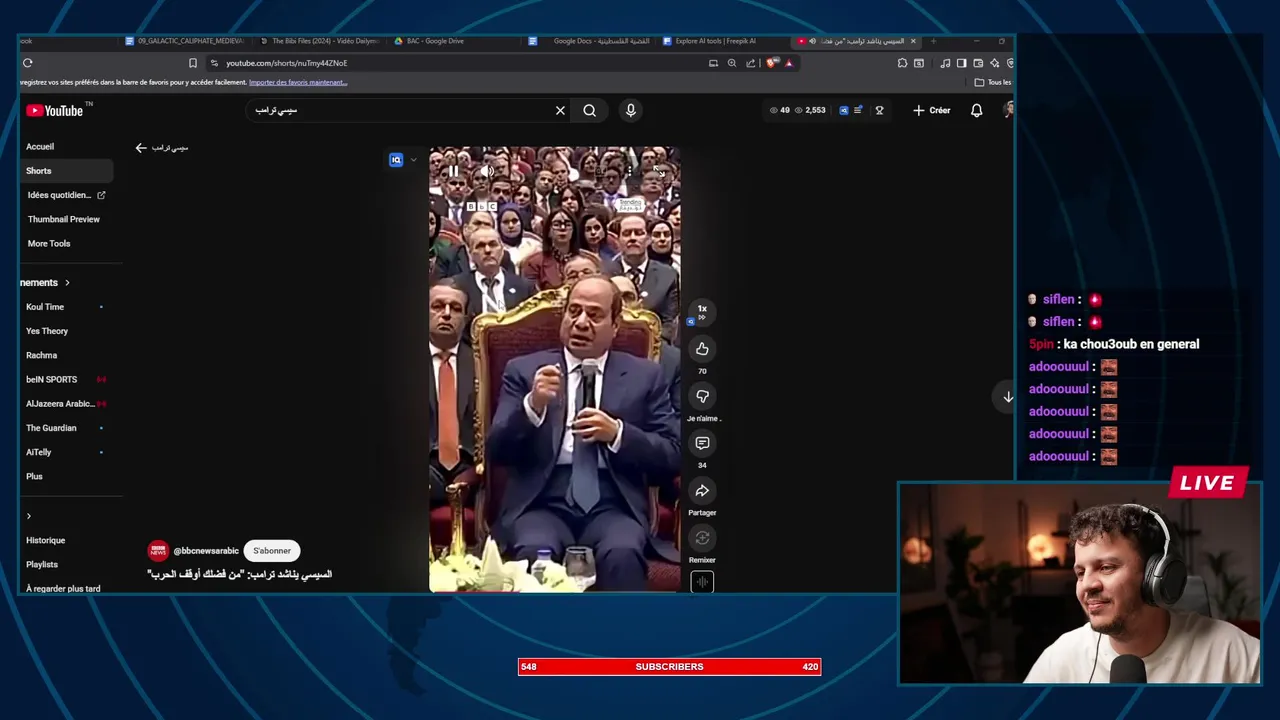Image resolution: width=1280 pixels, height=720 pixels.
Task: Open the AiTelly subscription
Action: [x=39, y=452]
